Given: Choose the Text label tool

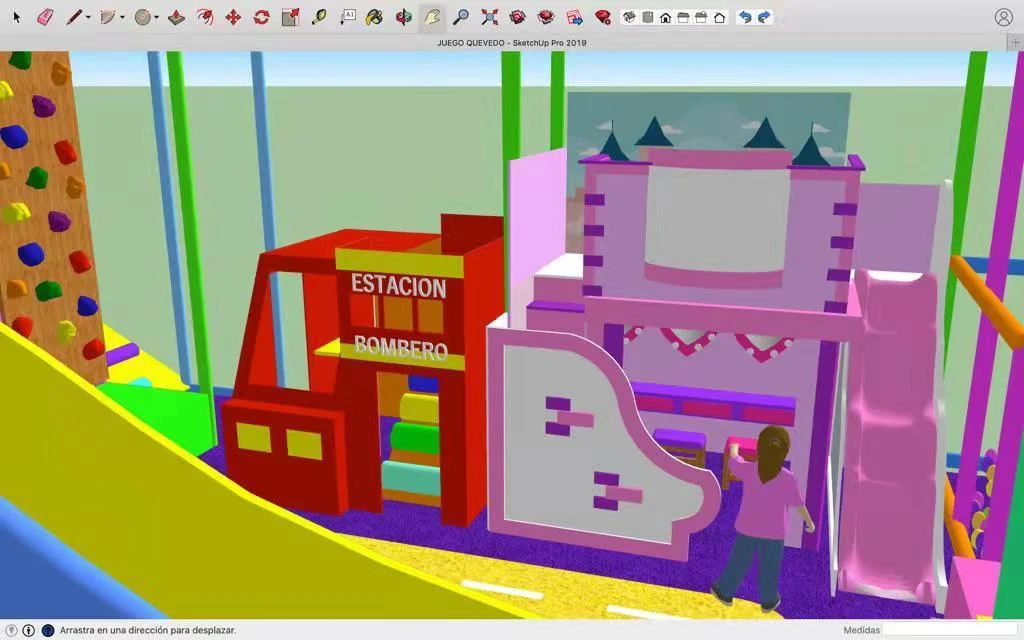Looking at the screenshot, I should point(347,17).
